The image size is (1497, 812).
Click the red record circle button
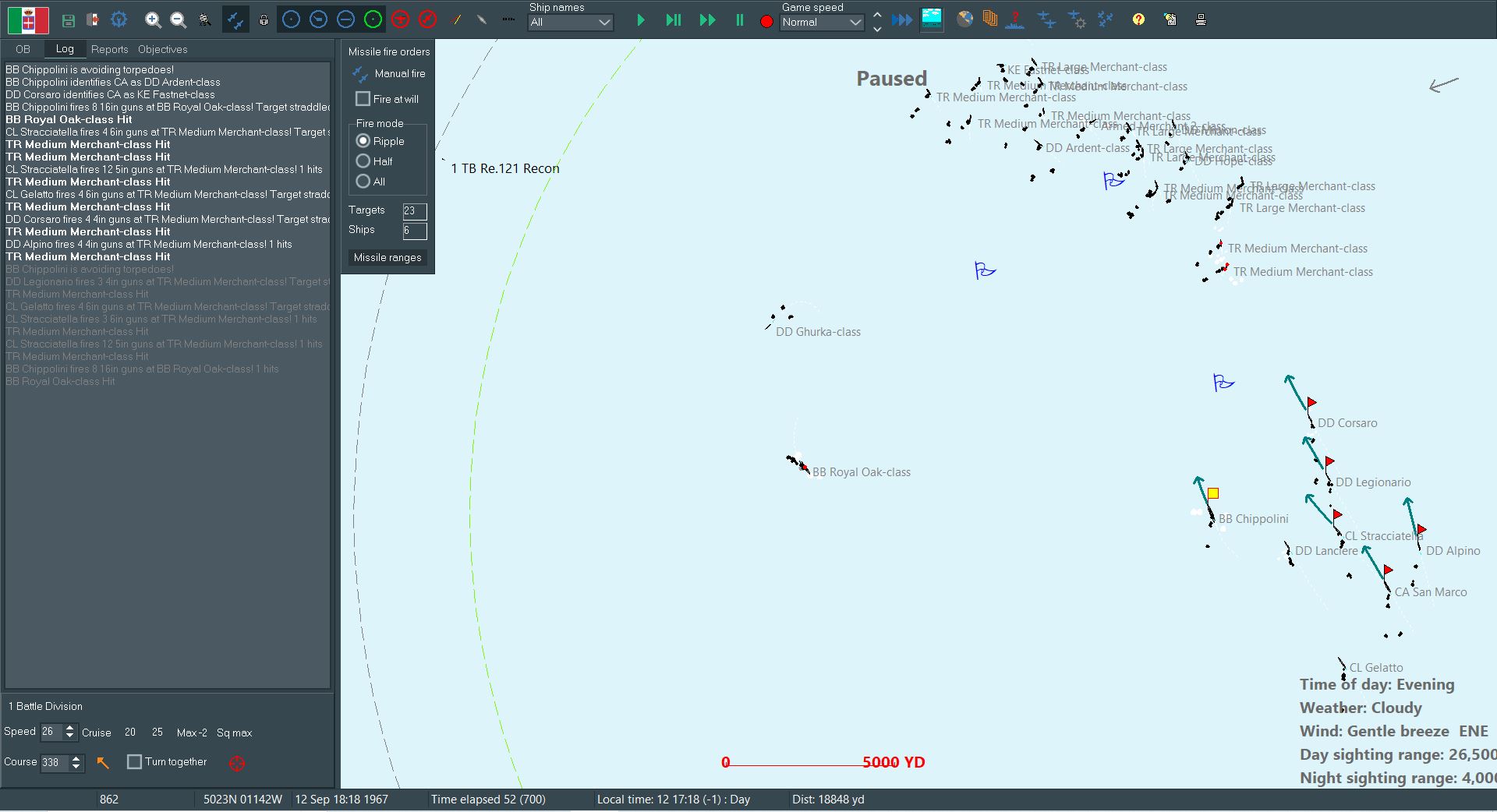coord(766,21)
